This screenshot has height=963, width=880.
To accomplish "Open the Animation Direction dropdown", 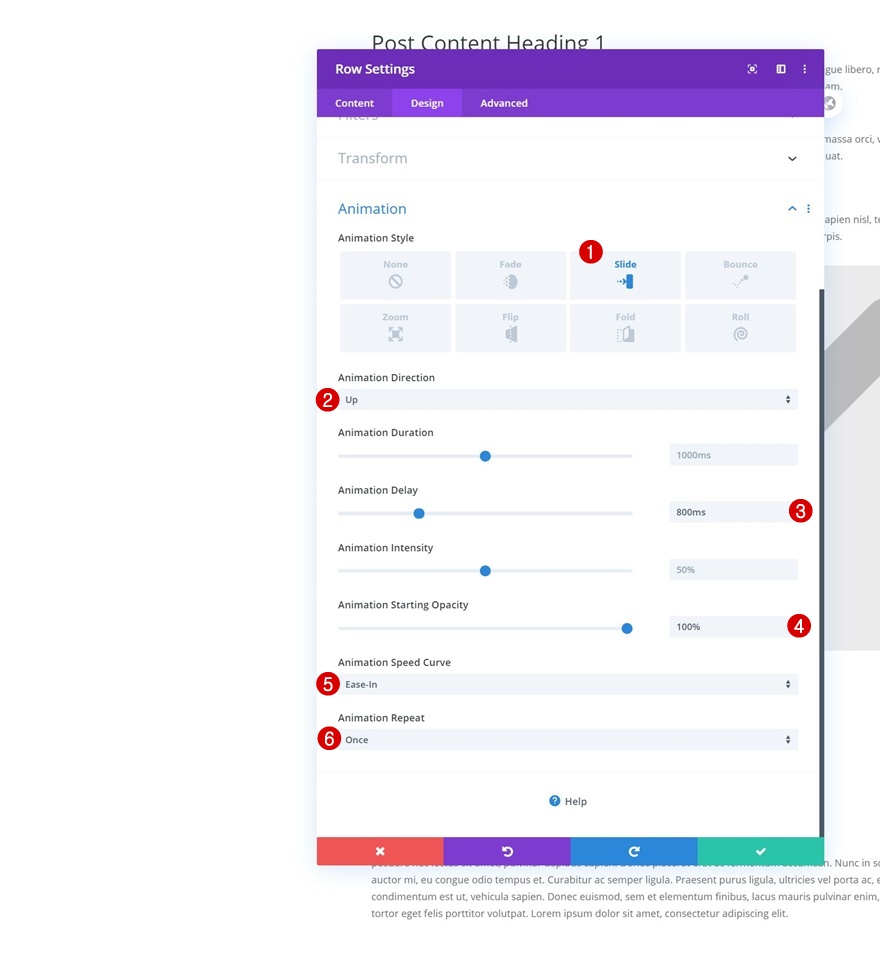I will tap(568, 400).
